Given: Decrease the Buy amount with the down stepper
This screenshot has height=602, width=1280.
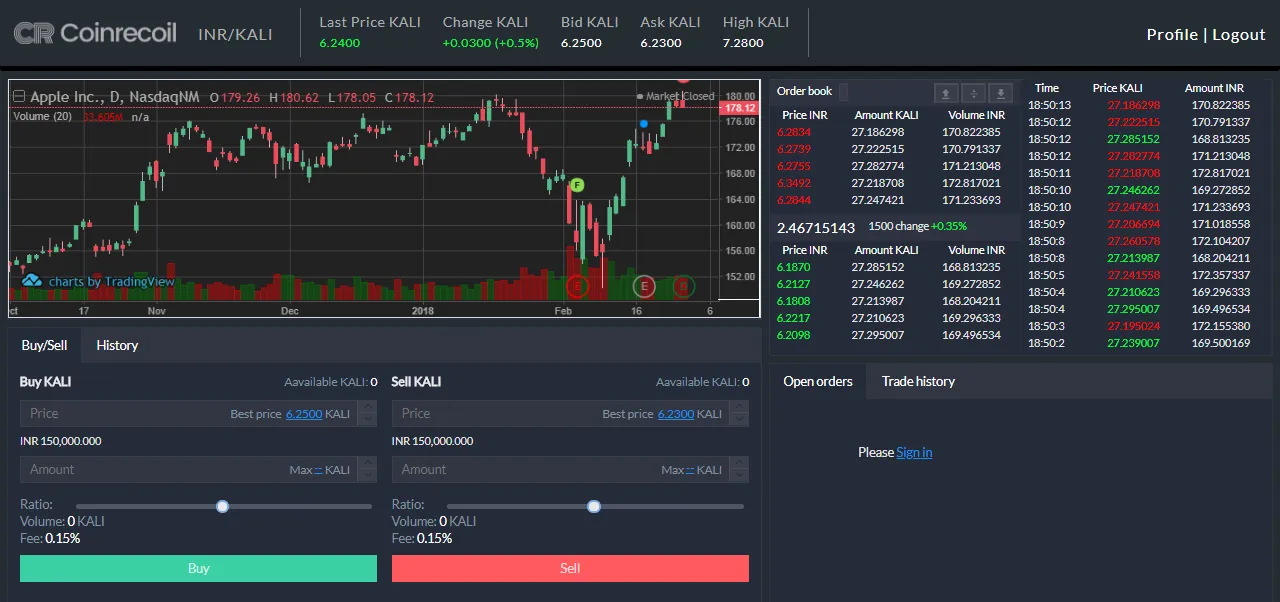Looking at the screenshot, I should (x=367, y=476).
